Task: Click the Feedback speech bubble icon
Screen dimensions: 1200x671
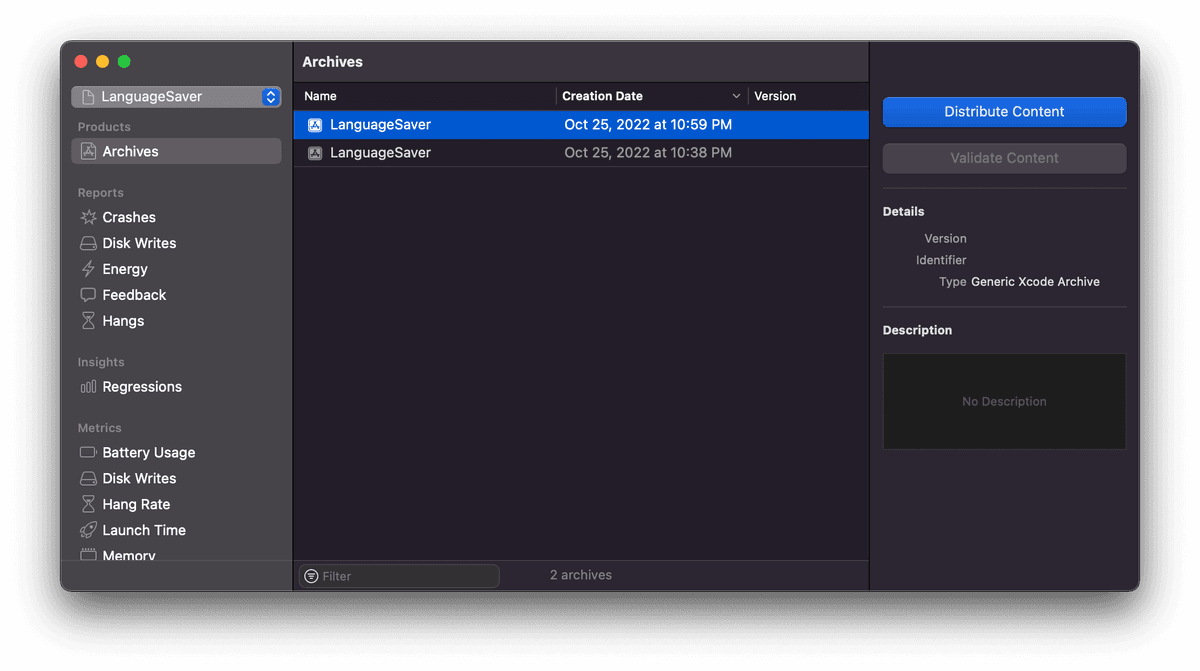Action: (x=88, y=295)
